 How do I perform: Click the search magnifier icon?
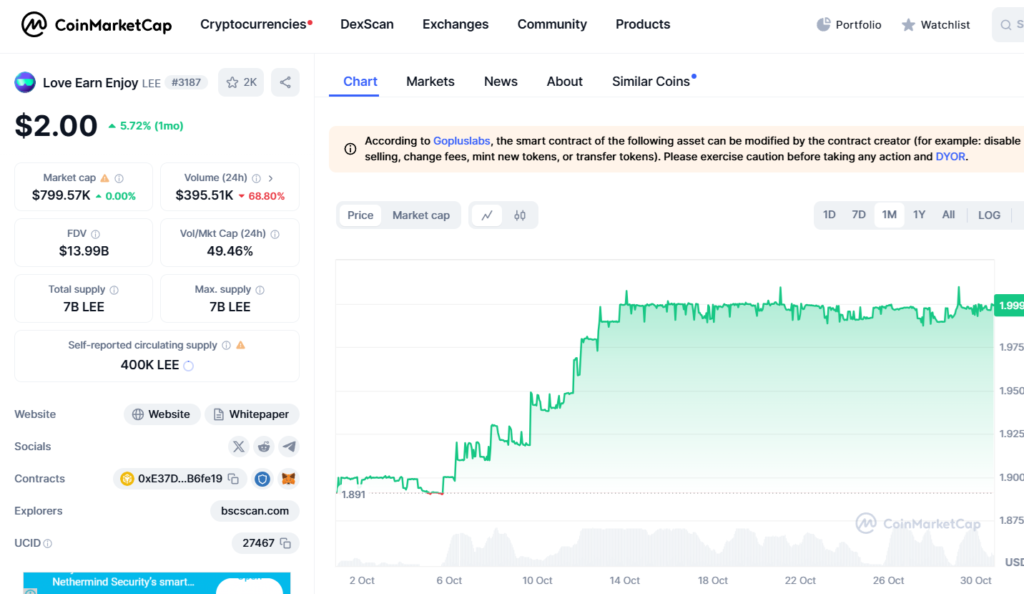pos(1006,25)
